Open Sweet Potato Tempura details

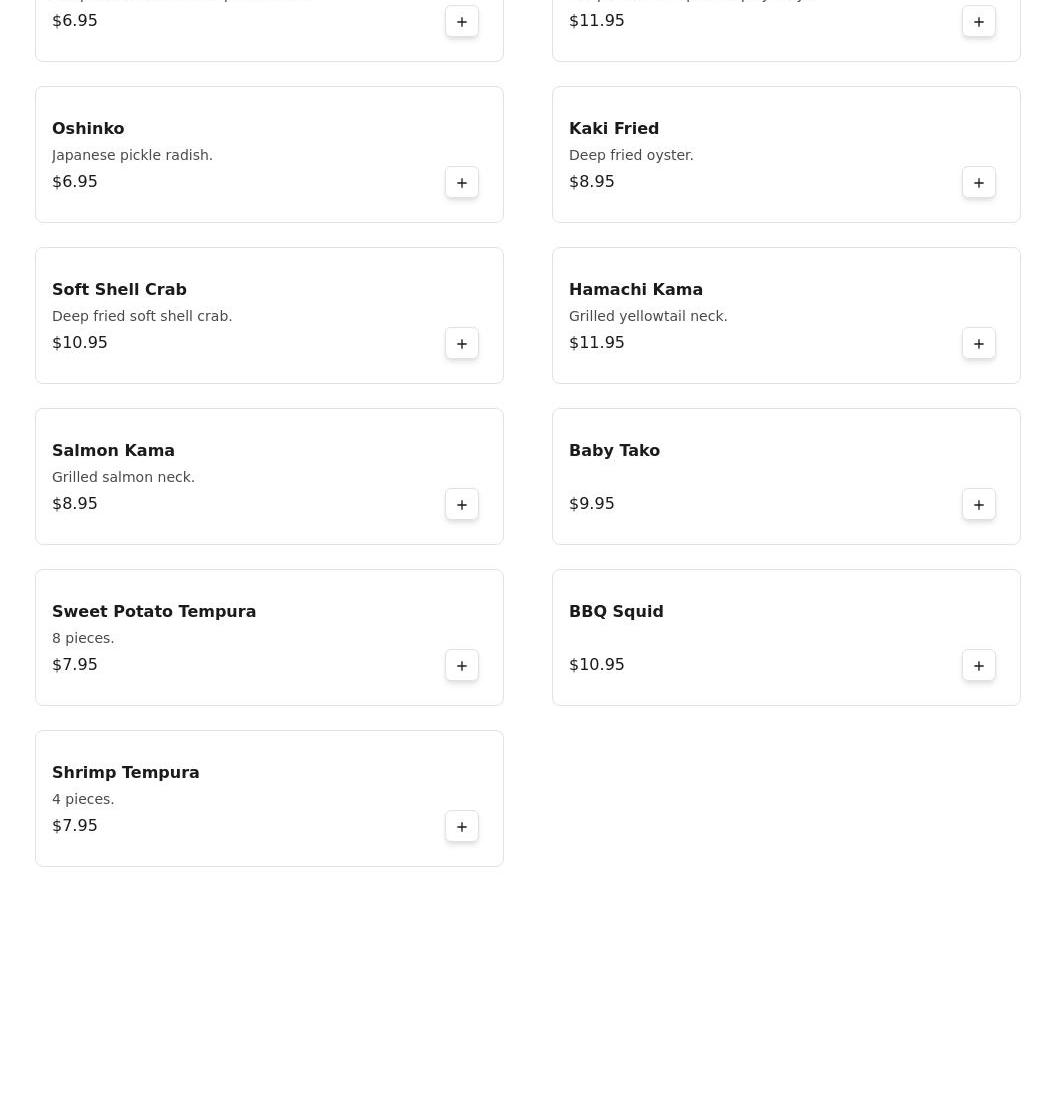coord(154,612)
